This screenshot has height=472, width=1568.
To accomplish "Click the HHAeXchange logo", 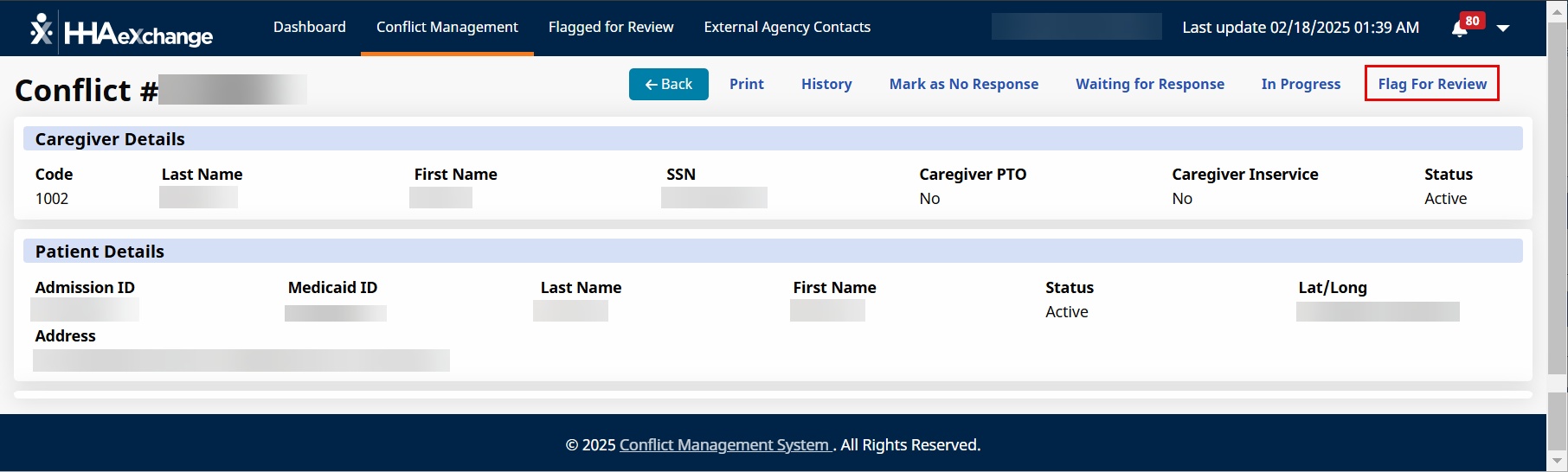I will [x=121, y=31].
